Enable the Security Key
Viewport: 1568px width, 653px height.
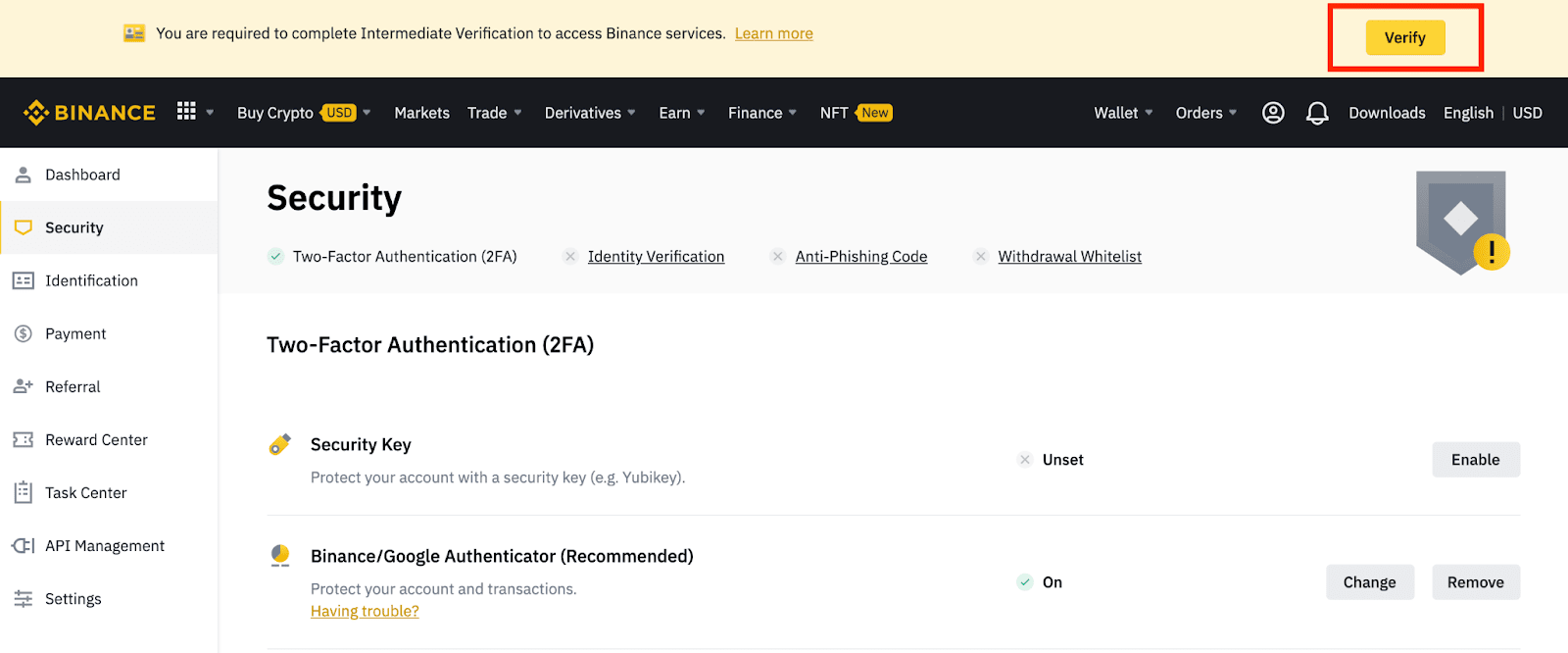tap(1476, 459)
